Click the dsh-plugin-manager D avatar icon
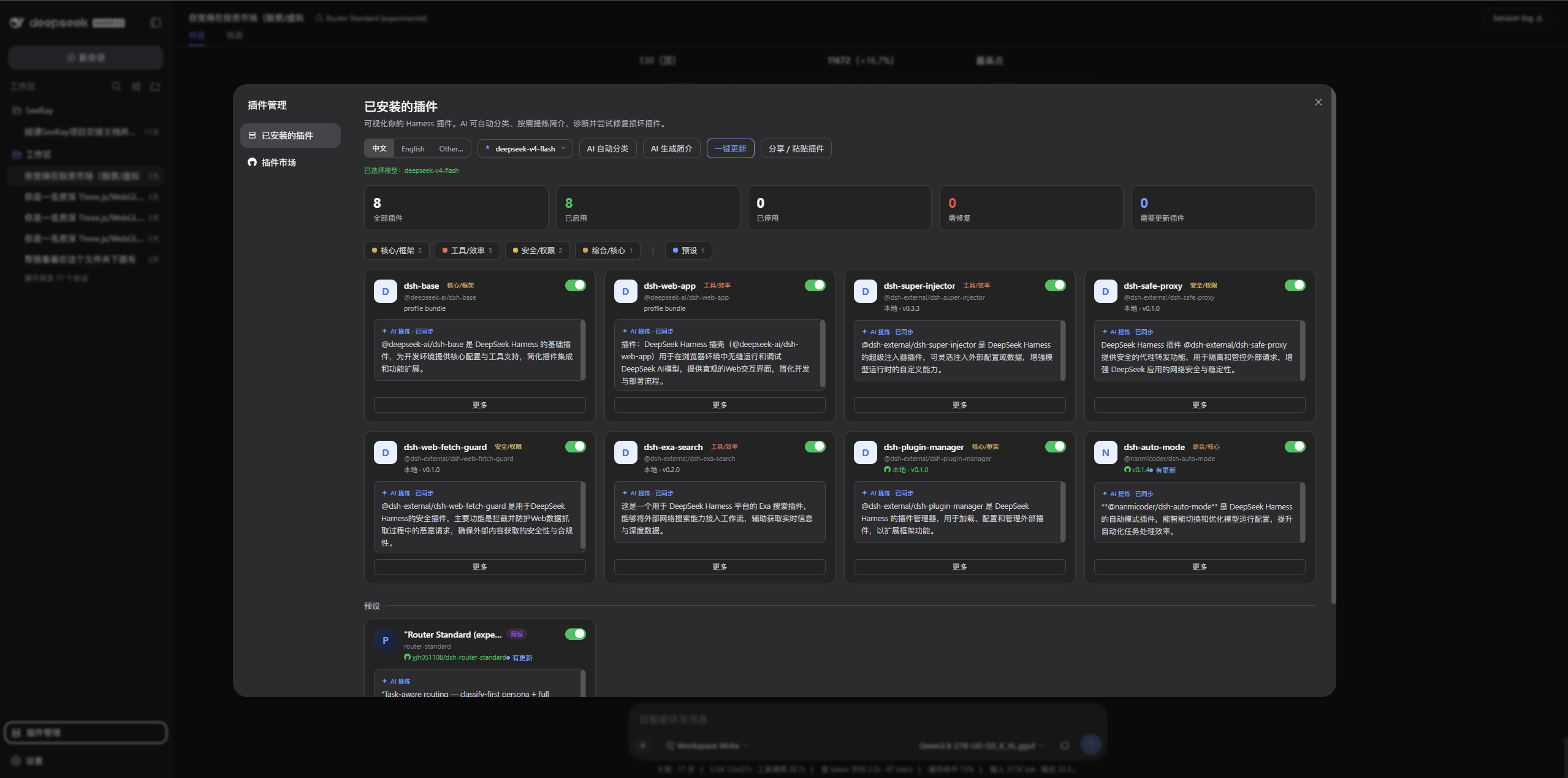 point(866,452)
